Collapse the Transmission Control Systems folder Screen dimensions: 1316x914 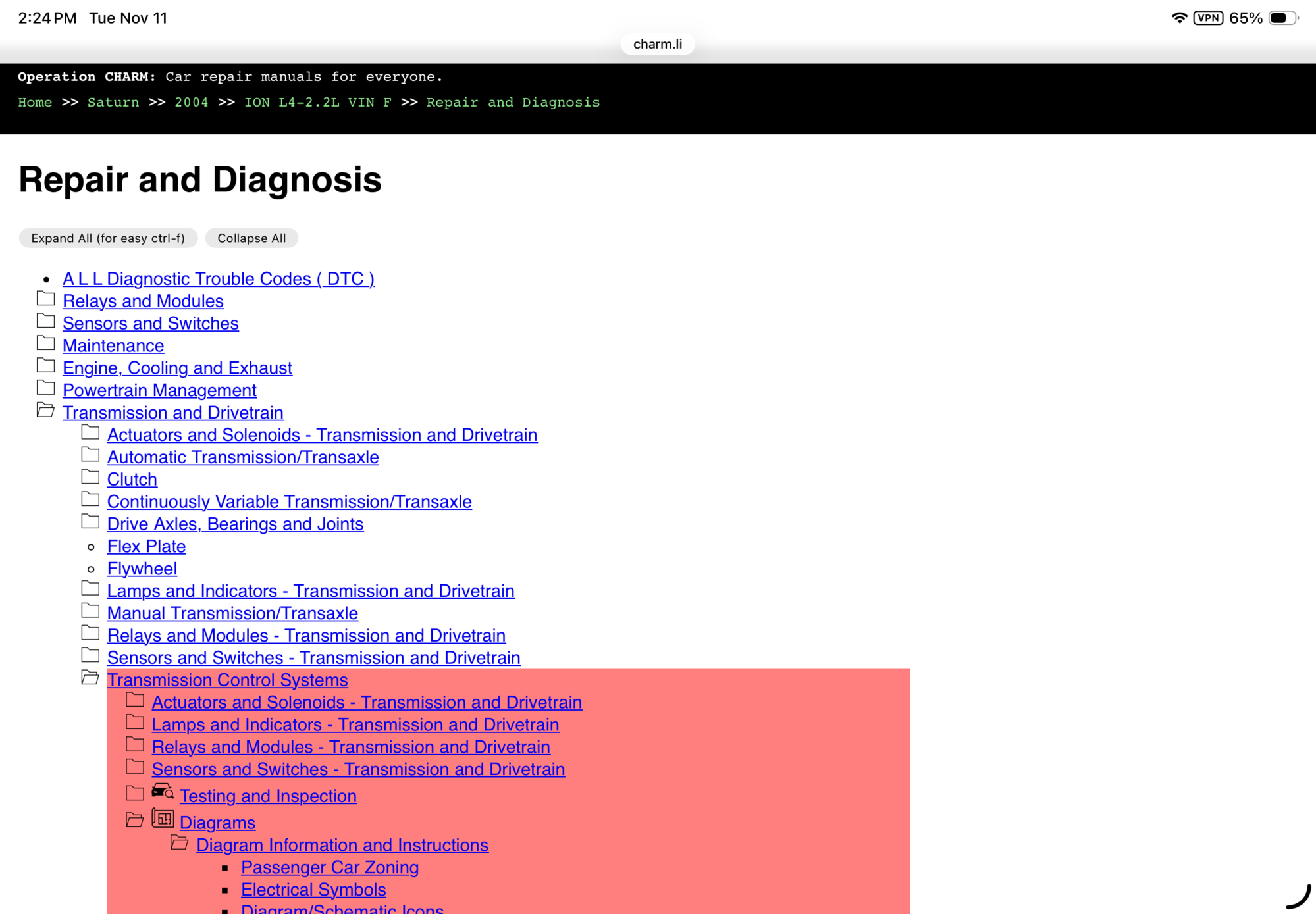(x=90, y=678)
